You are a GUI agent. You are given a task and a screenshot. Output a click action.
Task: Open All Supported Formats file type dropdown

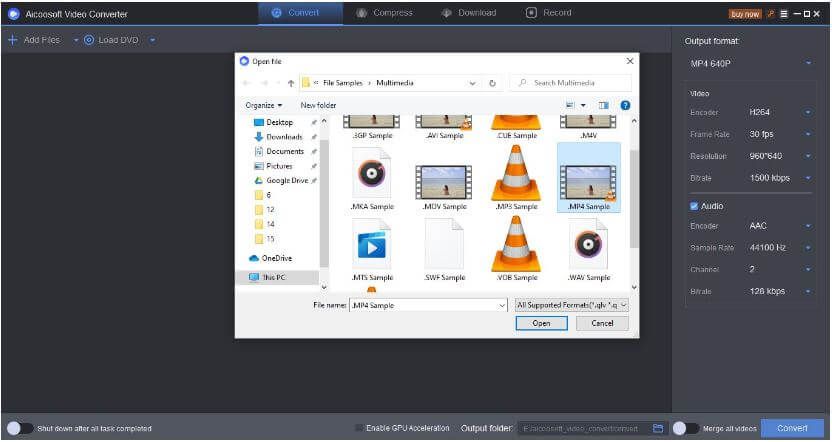pos(571,305)
